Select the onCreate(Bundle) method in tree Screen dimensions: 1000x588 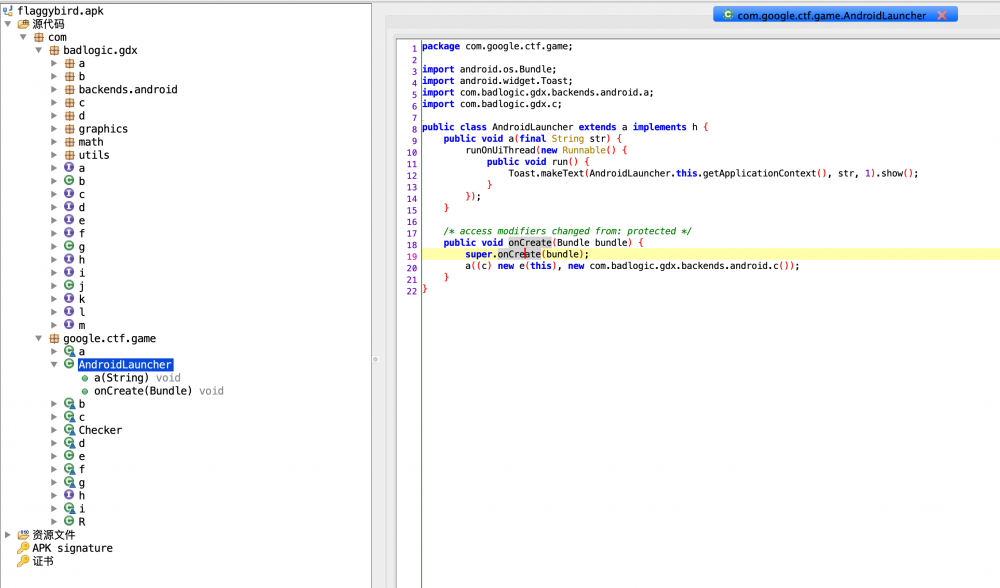point(144,391)
